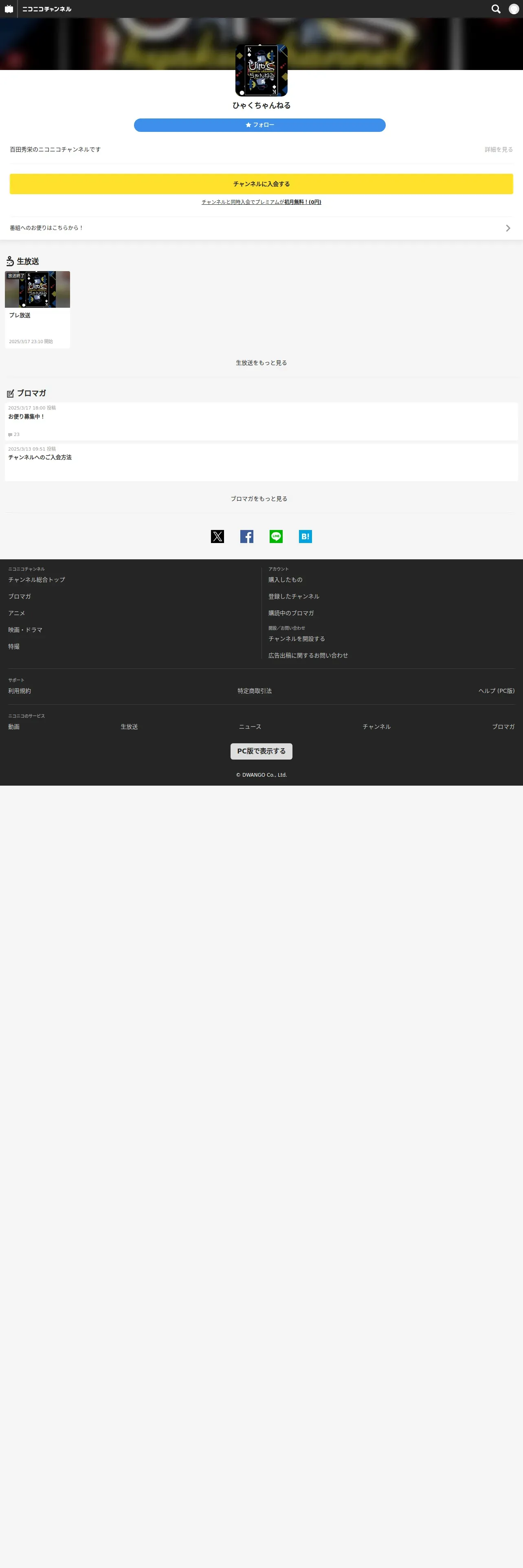523x1568 pixels.
Task: Share channel on X
Action: point(218,536)
